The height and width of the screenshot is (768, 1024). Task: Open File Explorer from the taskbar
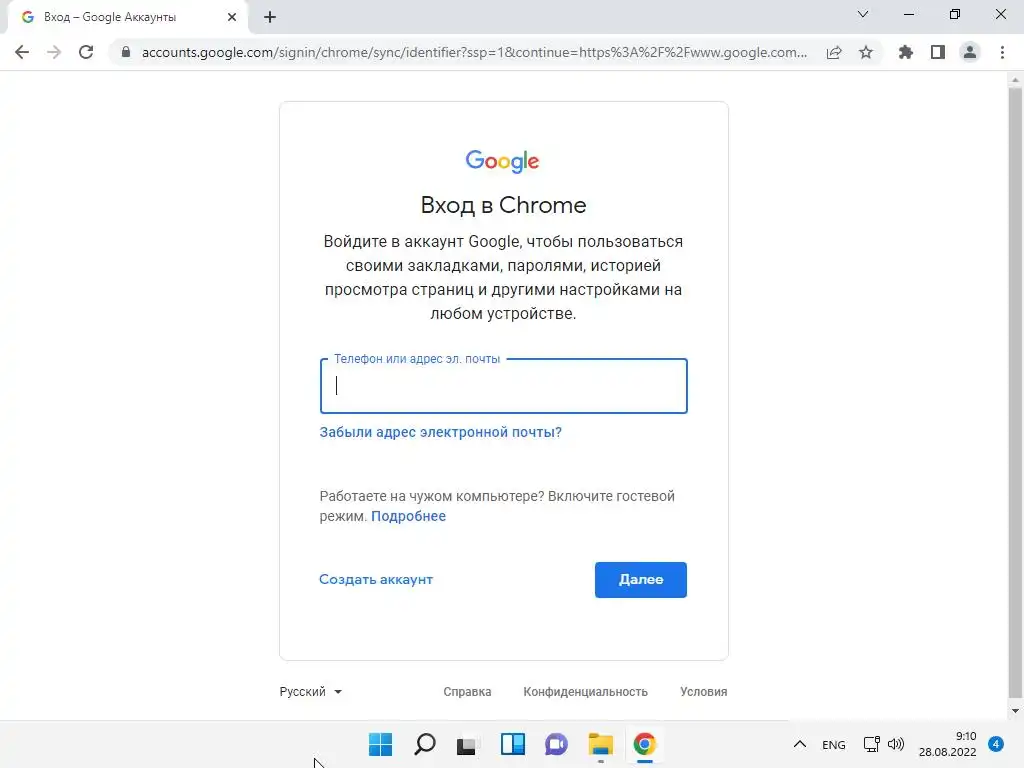[600, 744]
